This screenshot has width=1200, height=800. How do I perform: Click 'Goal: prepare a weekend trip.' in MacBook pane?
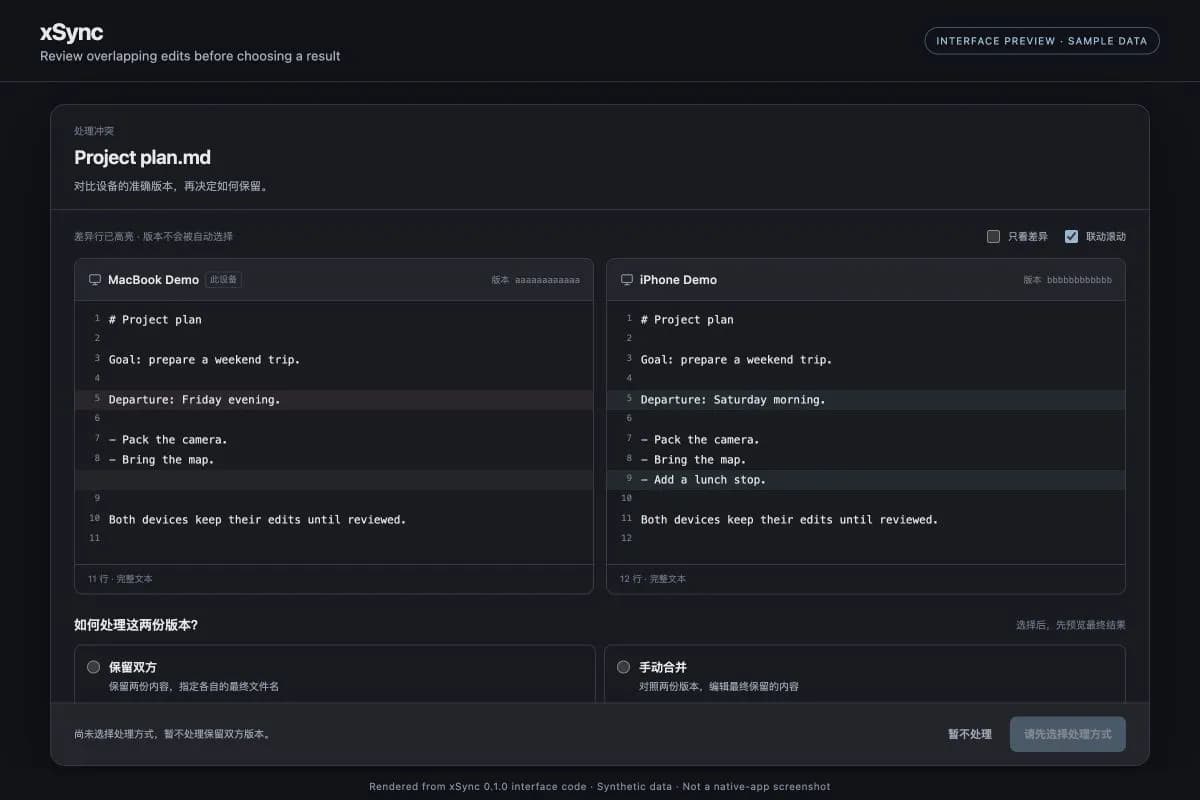(204, 360)
